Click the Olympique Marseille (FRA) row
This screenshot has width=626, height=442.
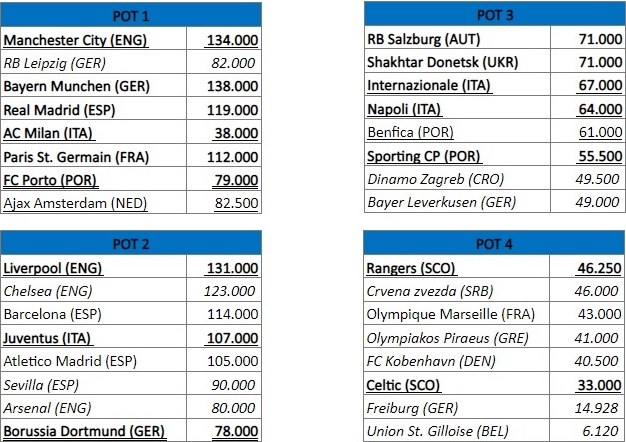click(494, 313)
